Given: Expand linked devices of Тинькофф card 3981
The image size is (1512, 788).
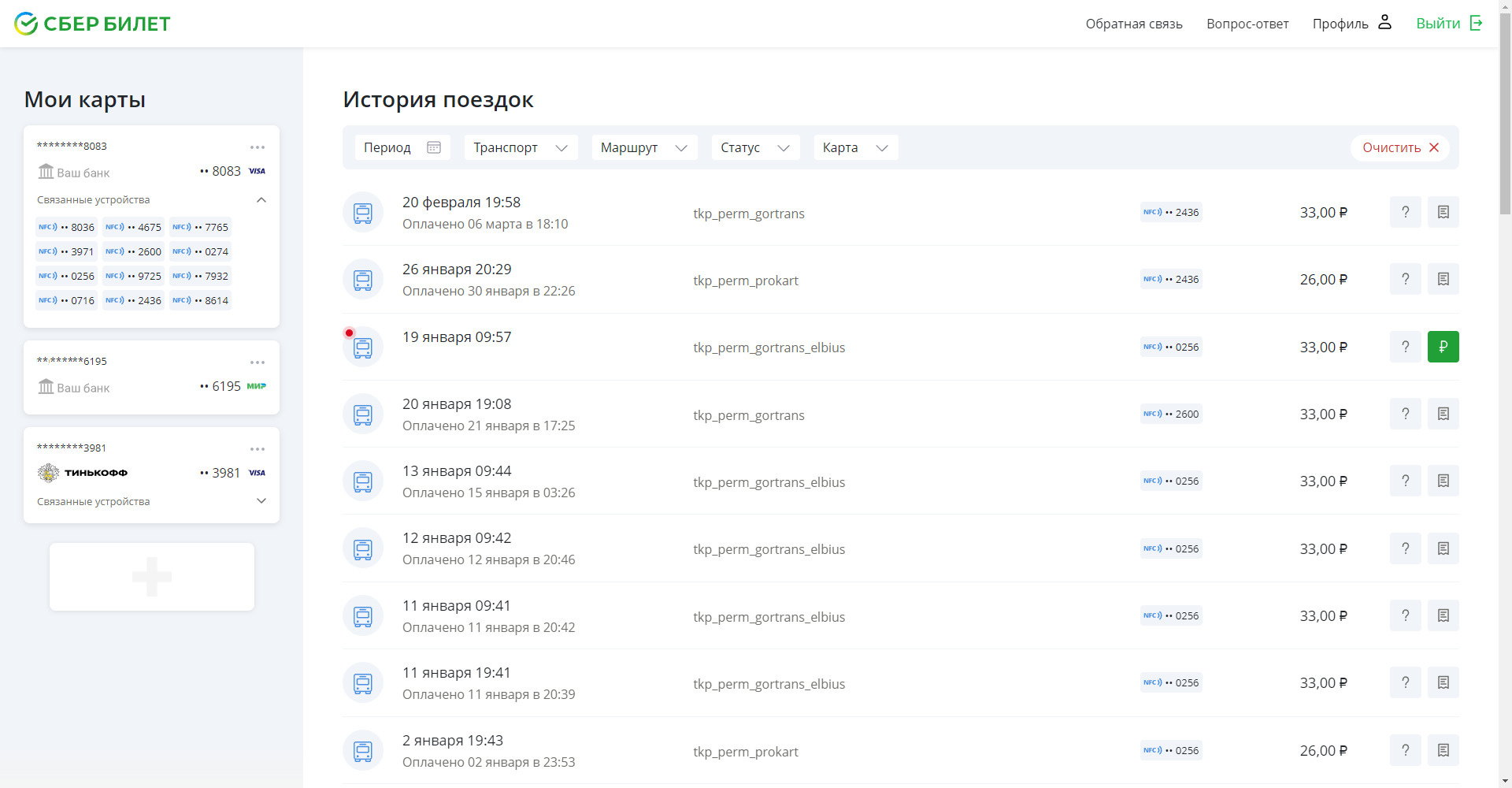Looking at the screenshot, I should coord(261,501).
